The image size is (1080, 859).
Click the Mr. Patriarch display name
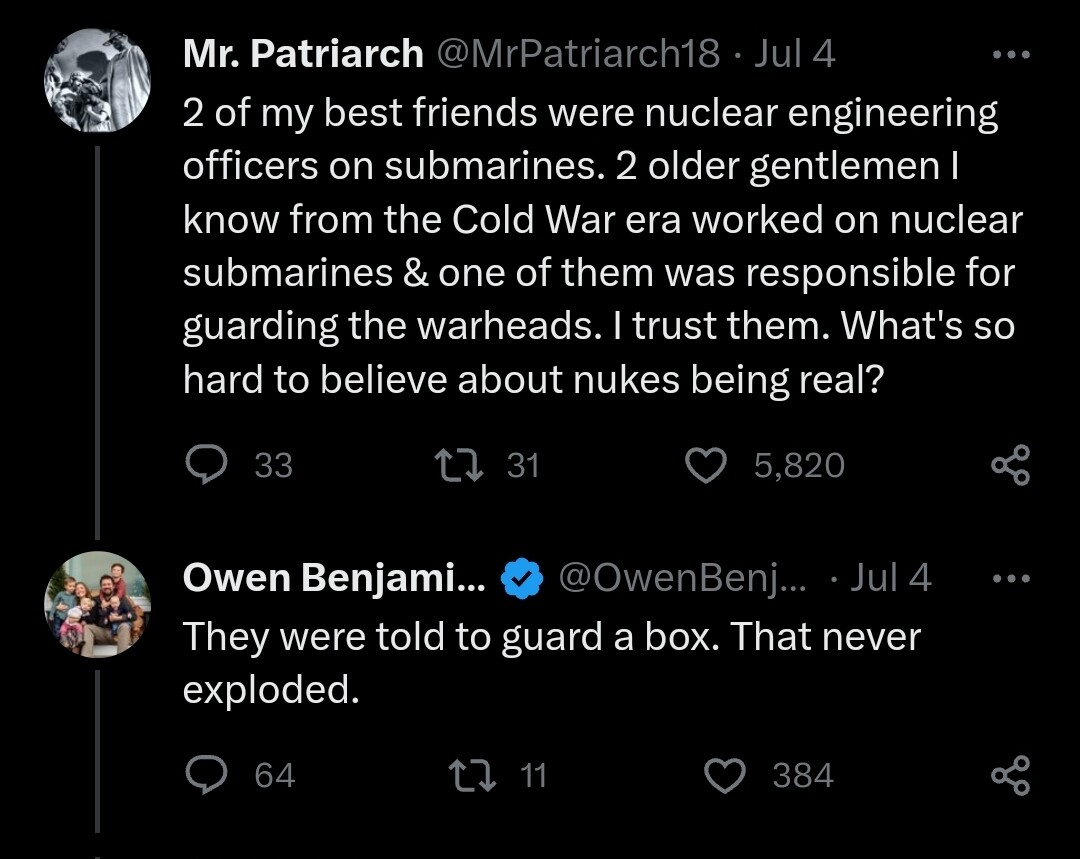click(303, 54)
